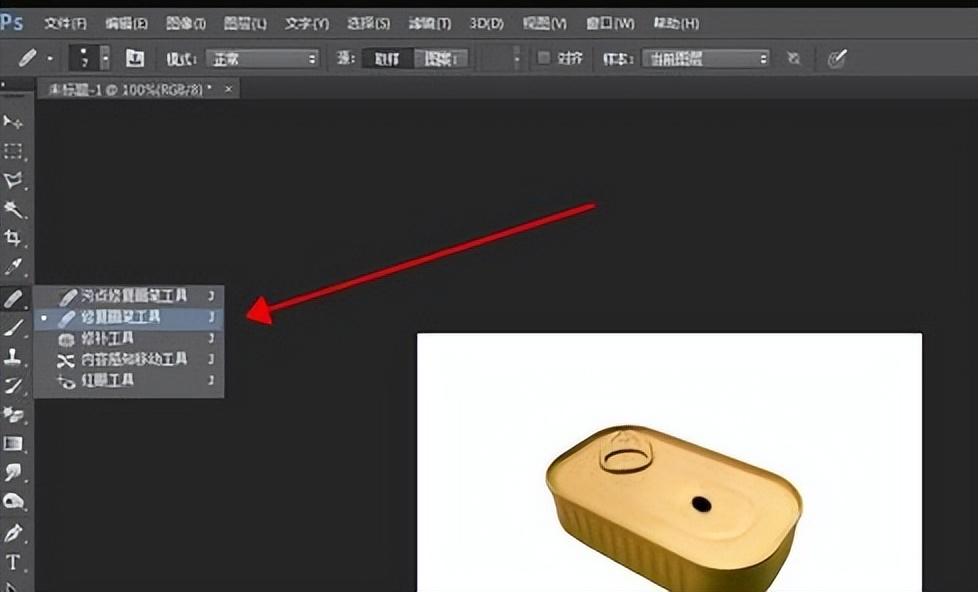Screen dimensions: 978x592
Task: Open the brush picker dropdown arrow
Action: 105,59
